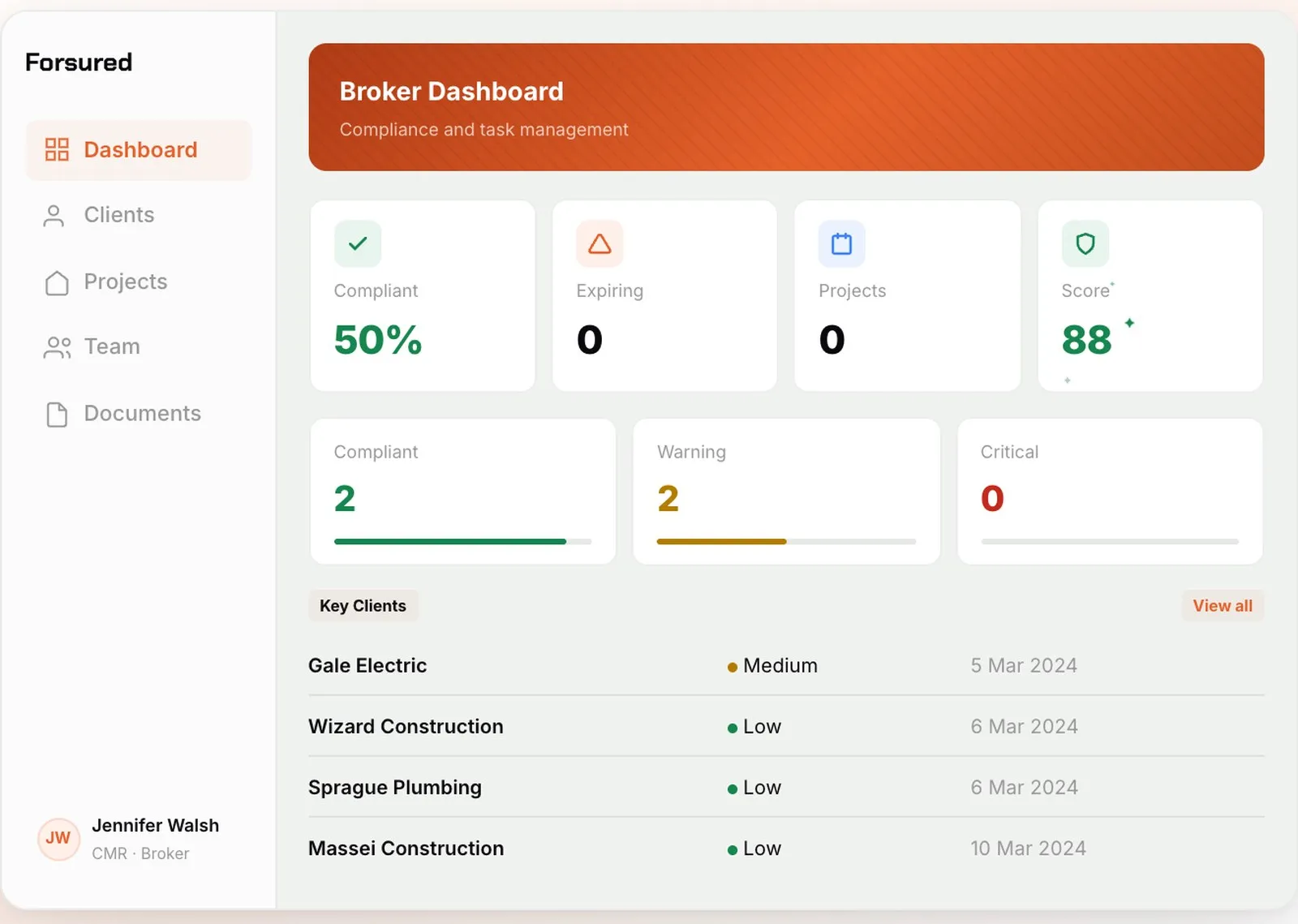Viewport: 1298px width, 924px height.
Task: Click the Team people icon
Action: click(x=57, y=347)
